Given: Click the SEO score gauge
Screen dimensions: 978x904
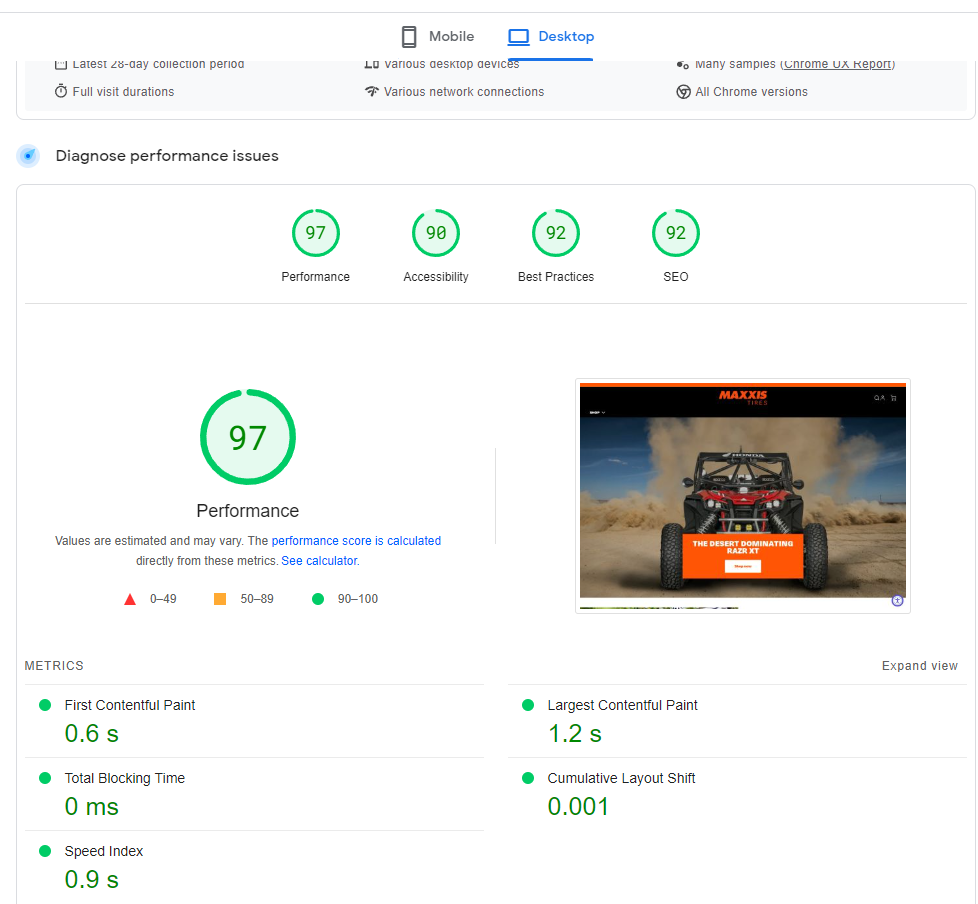Looking at the screenshot, I should (x=676, y=234).
